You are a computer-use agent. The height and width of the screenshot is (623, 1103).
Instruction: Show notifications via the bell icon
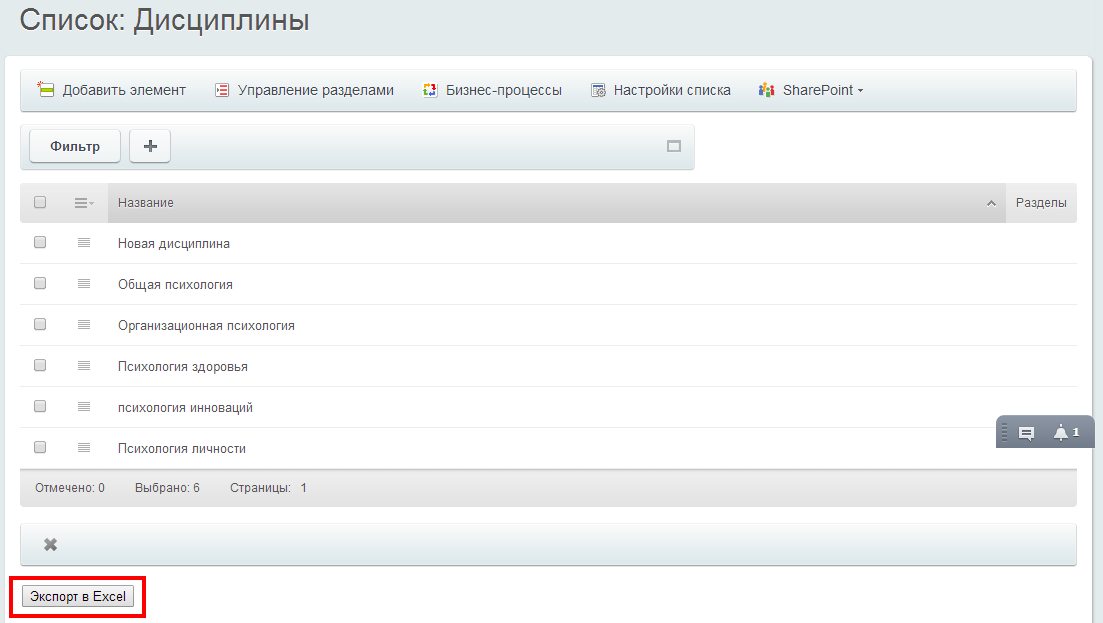coord(1061,433)
